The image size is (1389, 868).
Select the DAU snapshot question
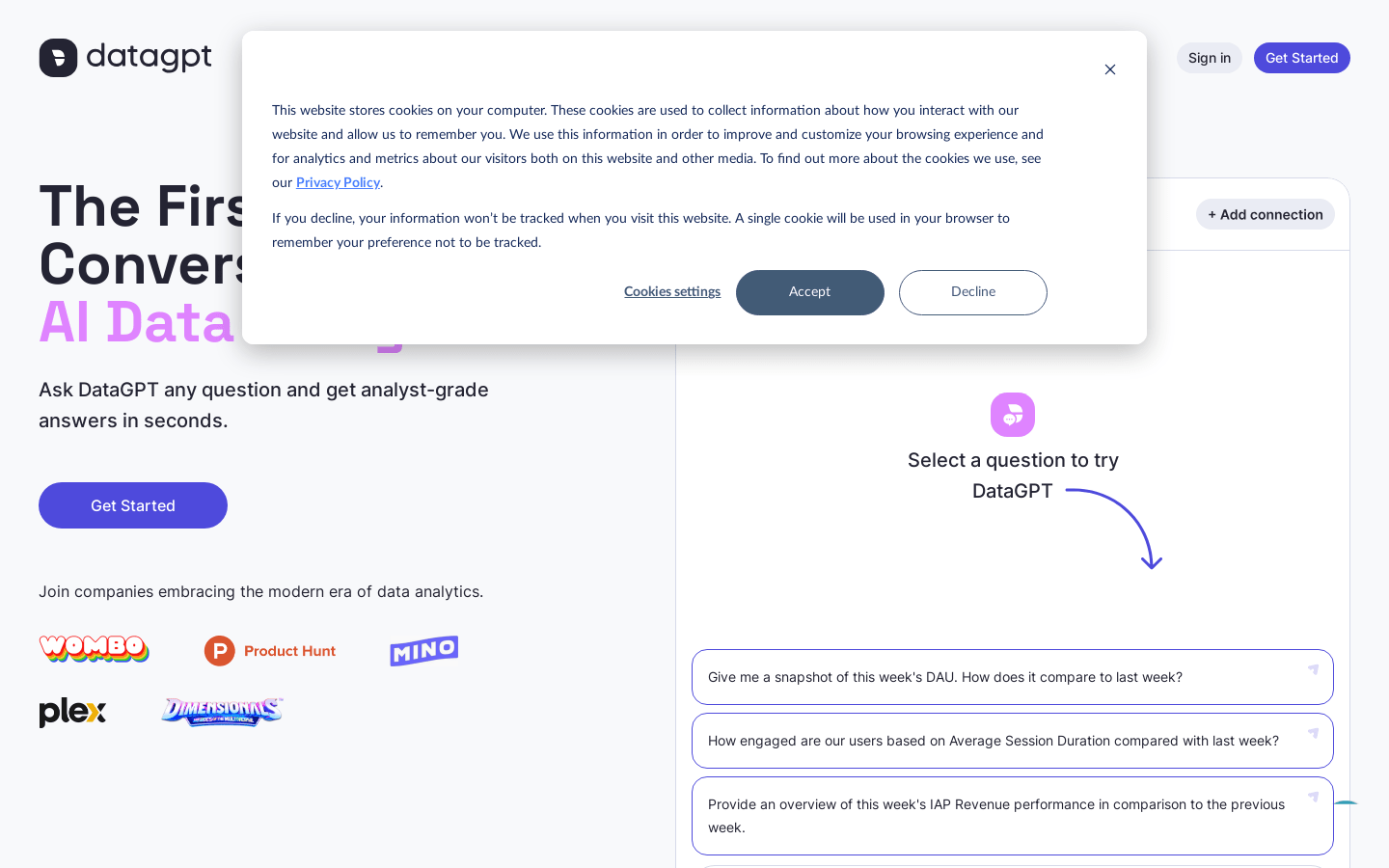point(945,677)
